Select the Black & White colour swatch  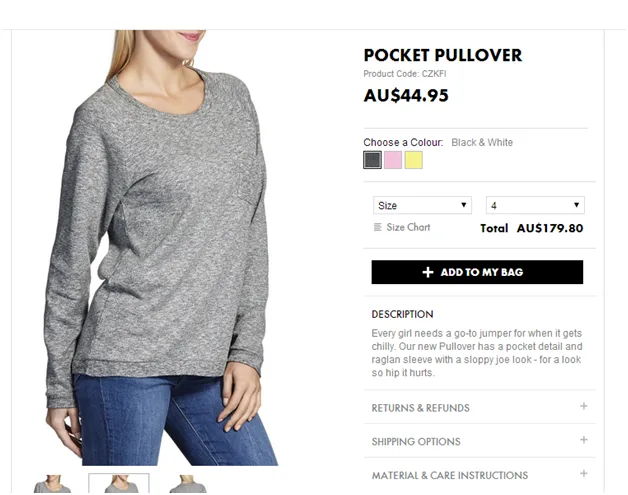tap(372, 160)
